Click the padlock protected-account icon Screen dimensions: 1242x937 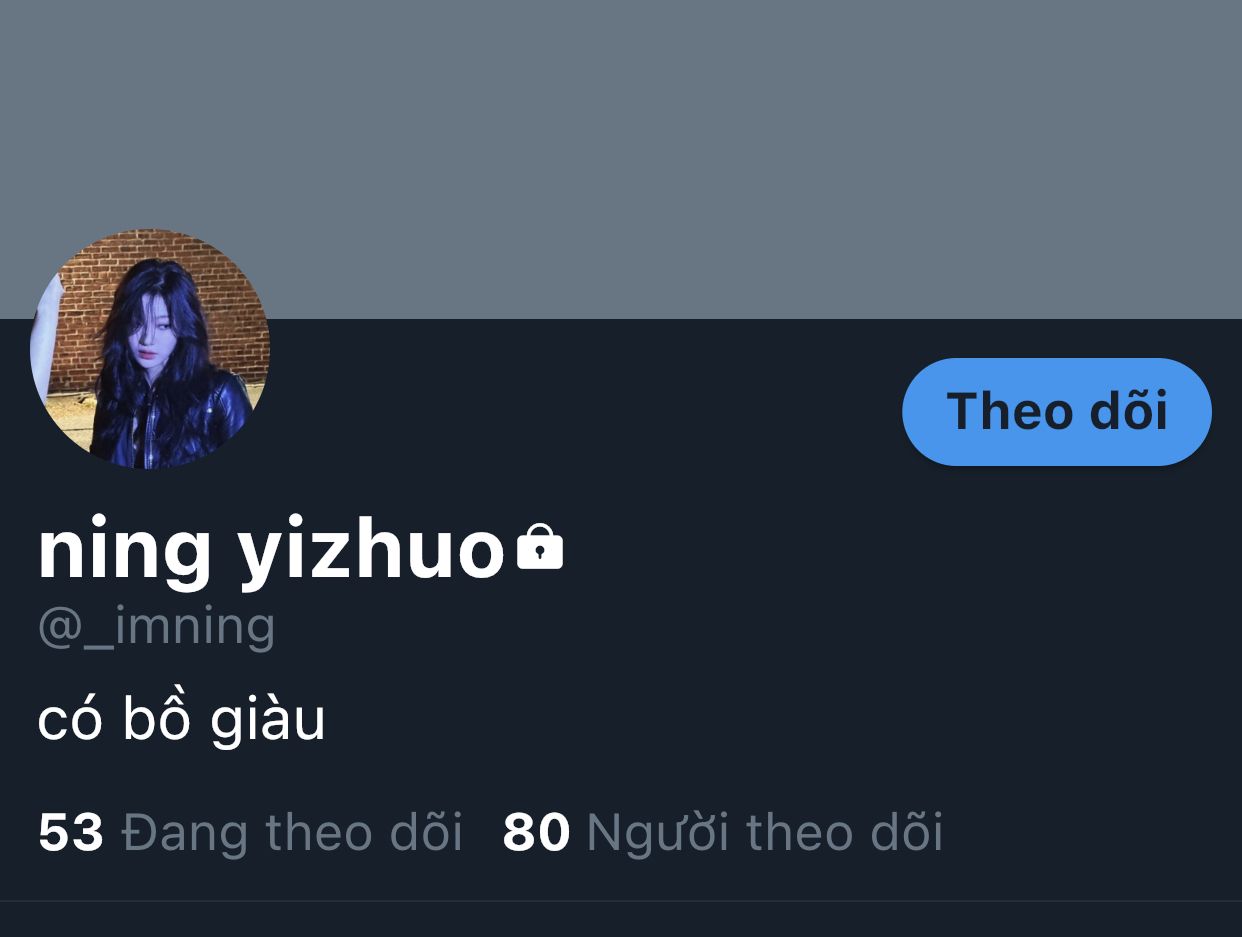tap(540, 547)
